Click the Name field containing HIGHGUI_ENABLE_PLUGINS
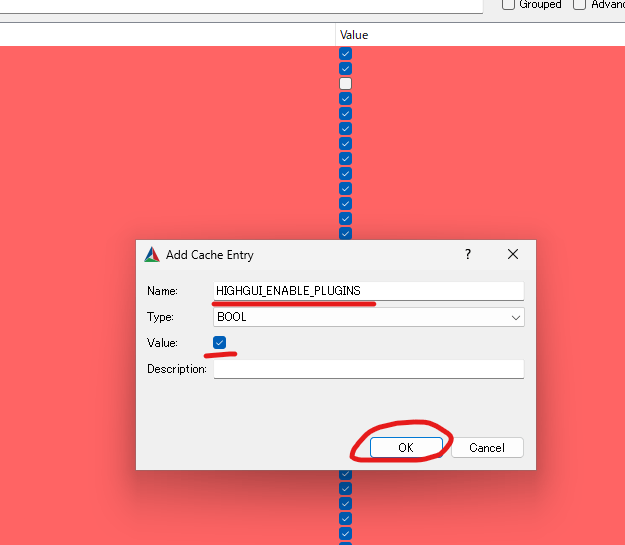This screenshot has width=625, height=545. tap(369, 291)
